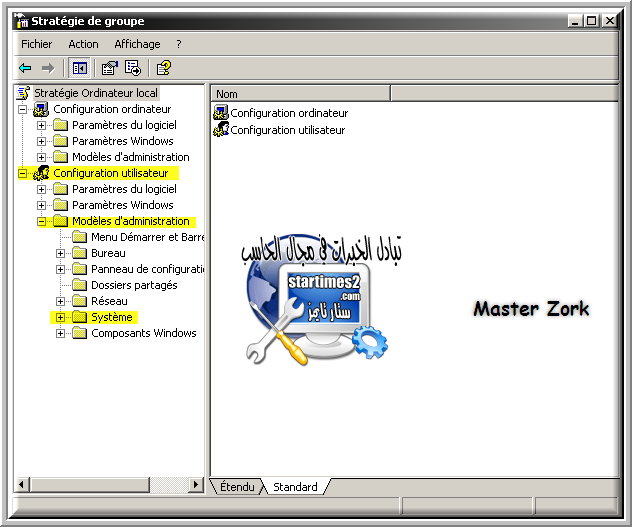Switch to the Standard tab
Screen dimensions: 632x527
click(x=295, y=487)
